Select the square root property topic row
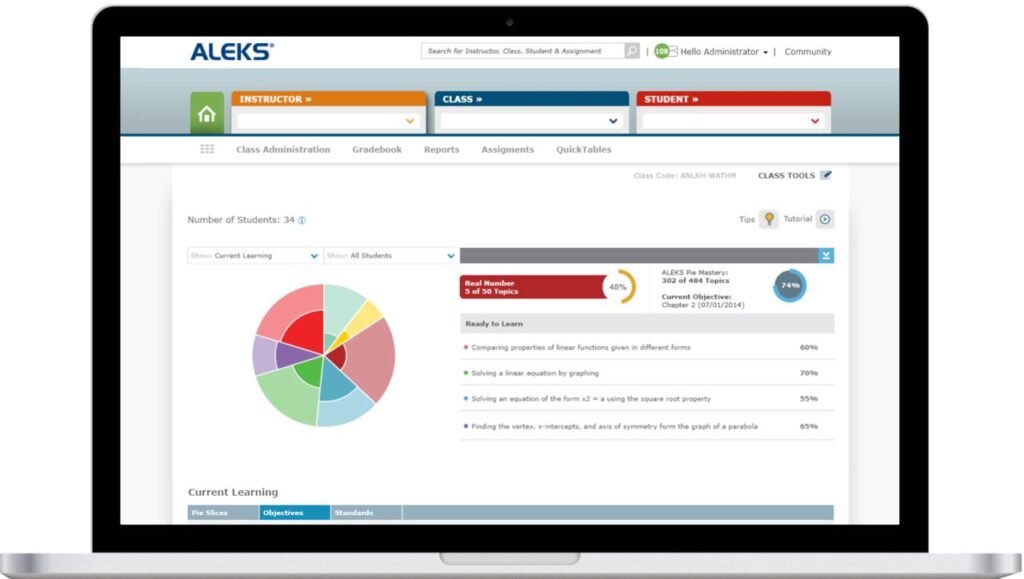Viewport: 1024px width, 579px height. click(x=647, y=398)
